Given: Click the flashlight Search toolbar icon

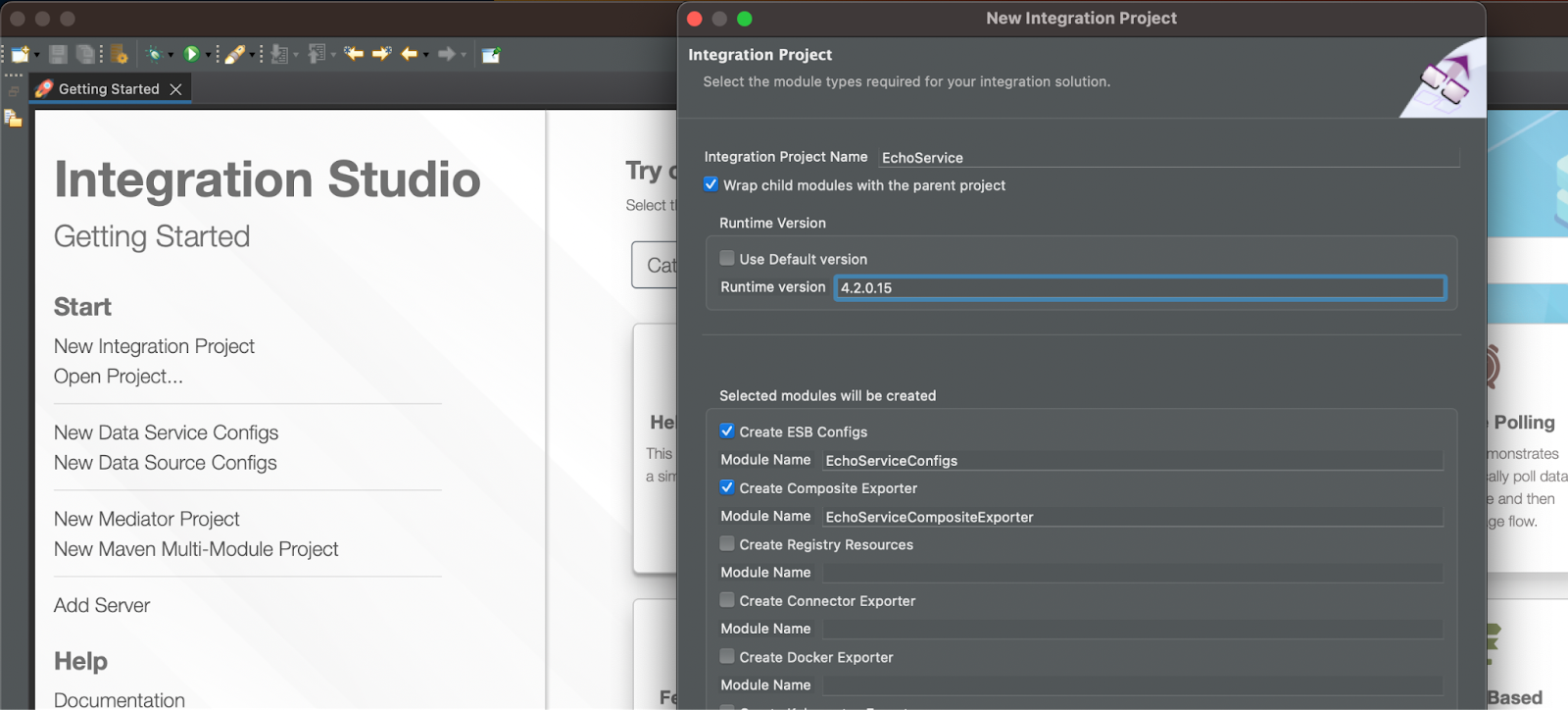Looking at the screenshot, I should (234, 55).
